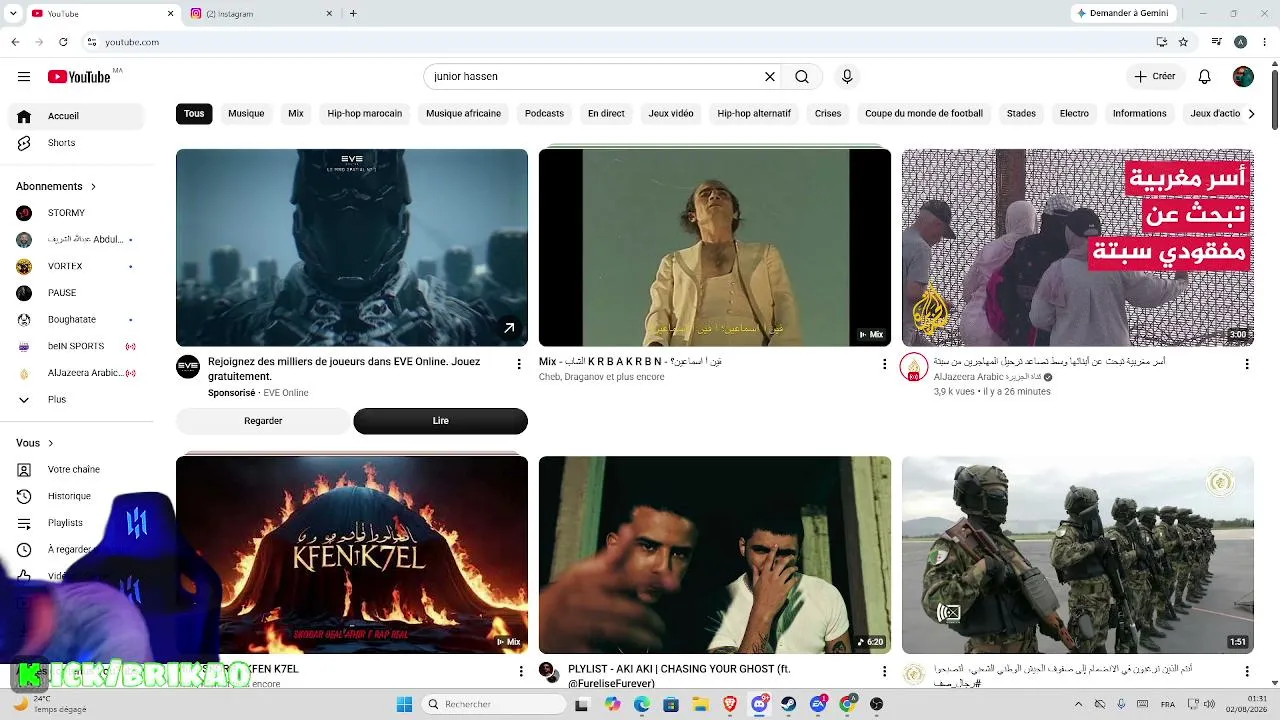
Task: Click the browser address bar URL
Action: 132,42
